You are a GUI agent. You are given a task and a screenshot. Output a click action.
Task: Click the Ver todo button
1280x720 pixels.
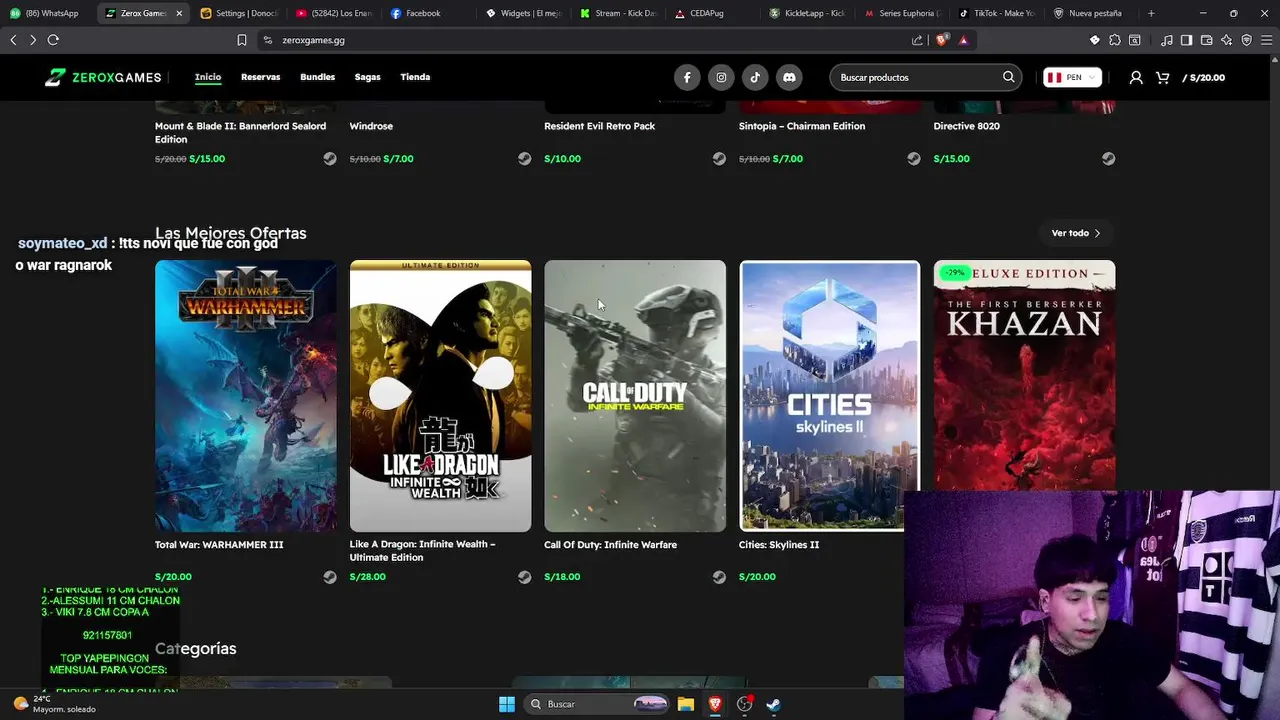pyautogui.click(x=1076, y=233)
